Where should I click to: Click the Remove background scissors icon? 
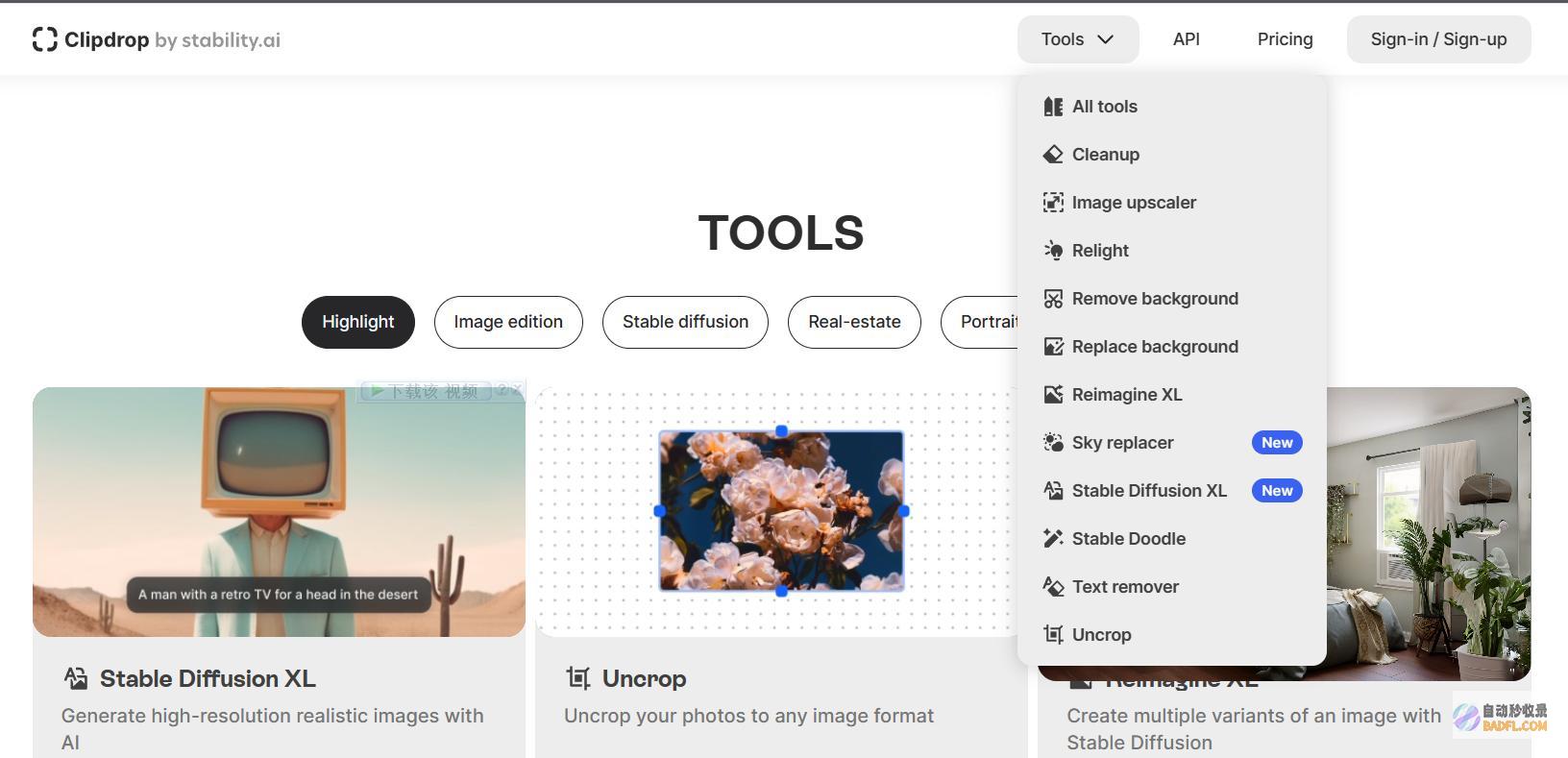pos(1053,299)
